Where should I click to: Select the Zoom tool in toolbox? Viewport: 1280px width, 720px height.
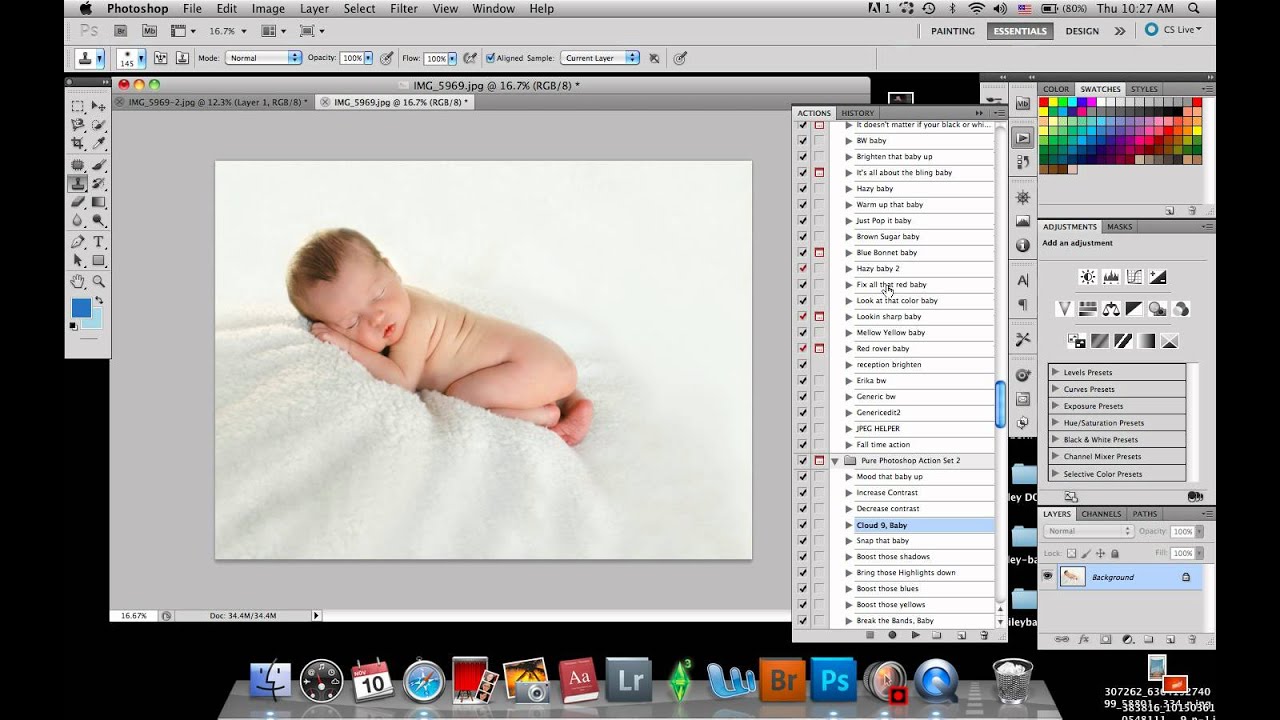pos(99,282)
